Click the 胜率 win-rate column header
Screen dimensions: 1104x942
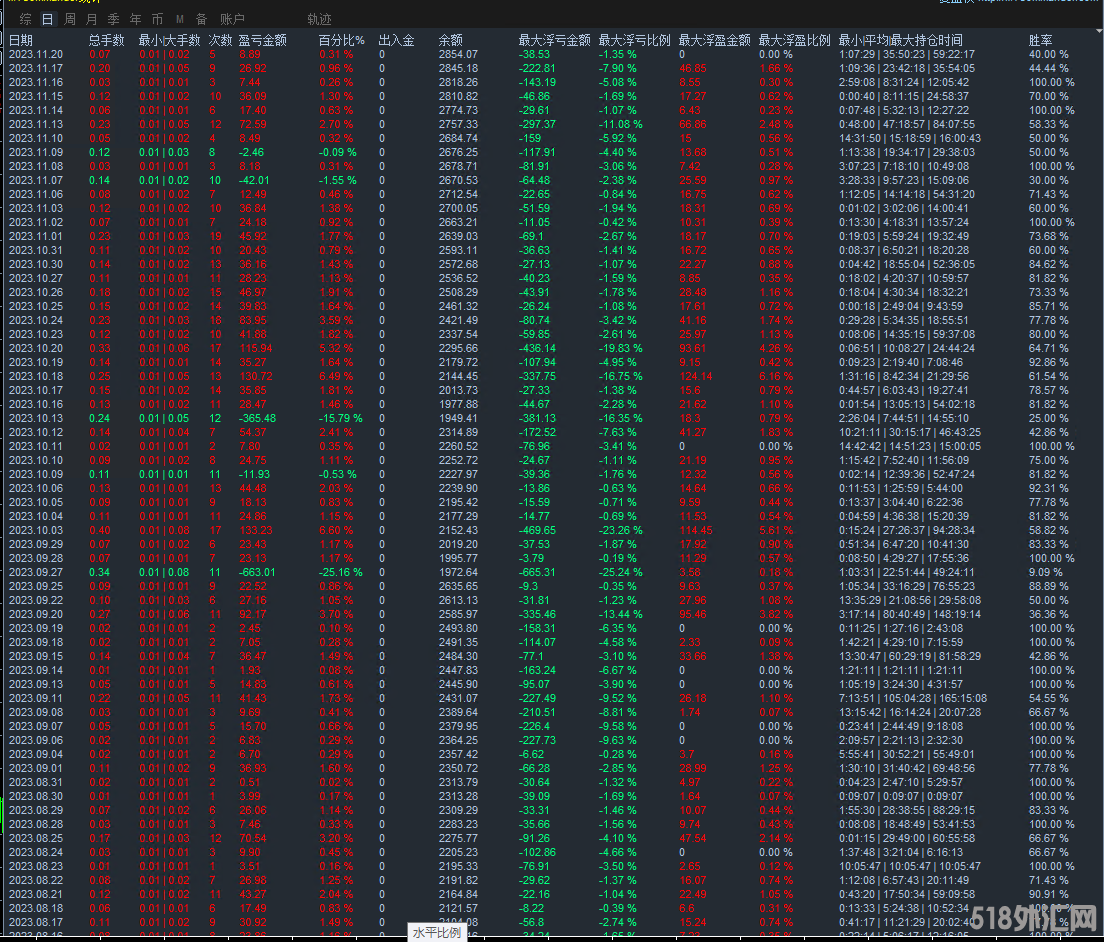point(1041,40)
